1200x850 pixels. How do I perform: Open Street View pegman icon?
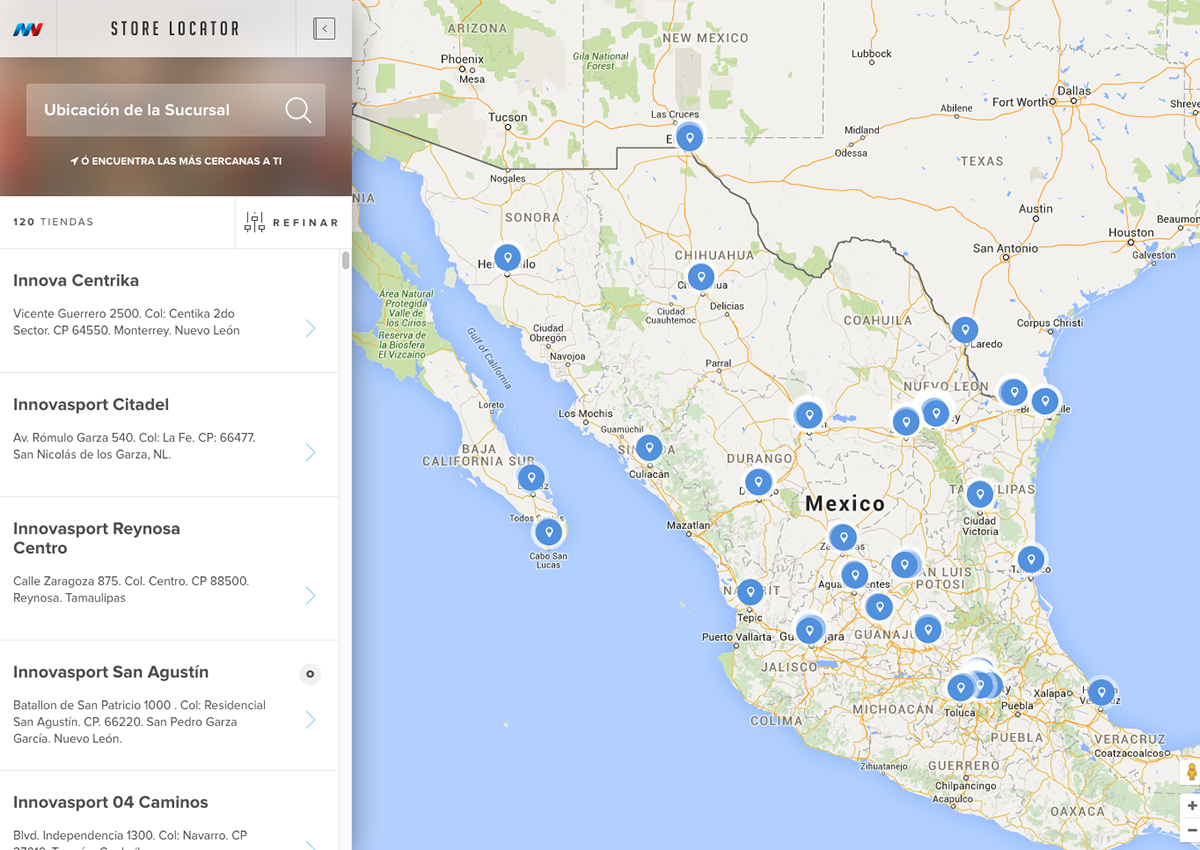(x=1191, y=773)
